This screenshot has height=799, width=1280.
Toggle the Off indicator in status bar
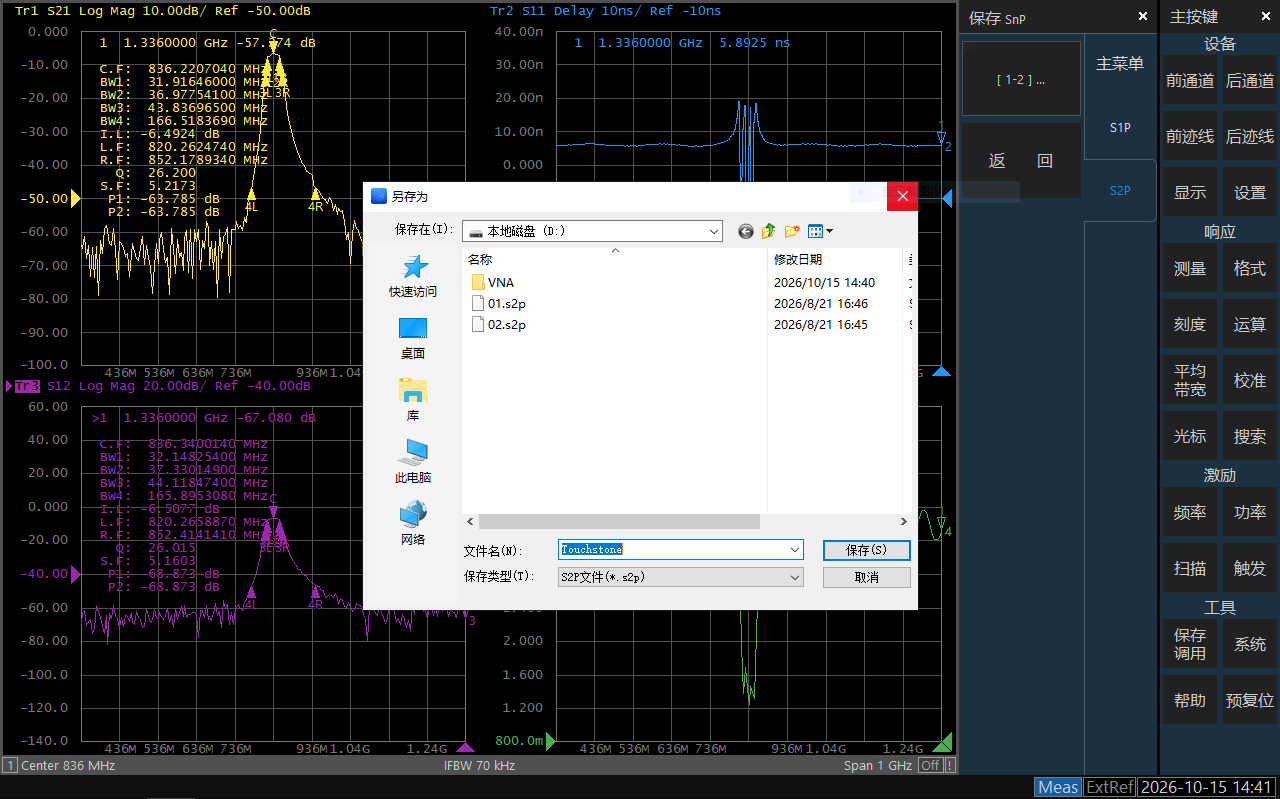pyautogui.click(x=930, y=765)
